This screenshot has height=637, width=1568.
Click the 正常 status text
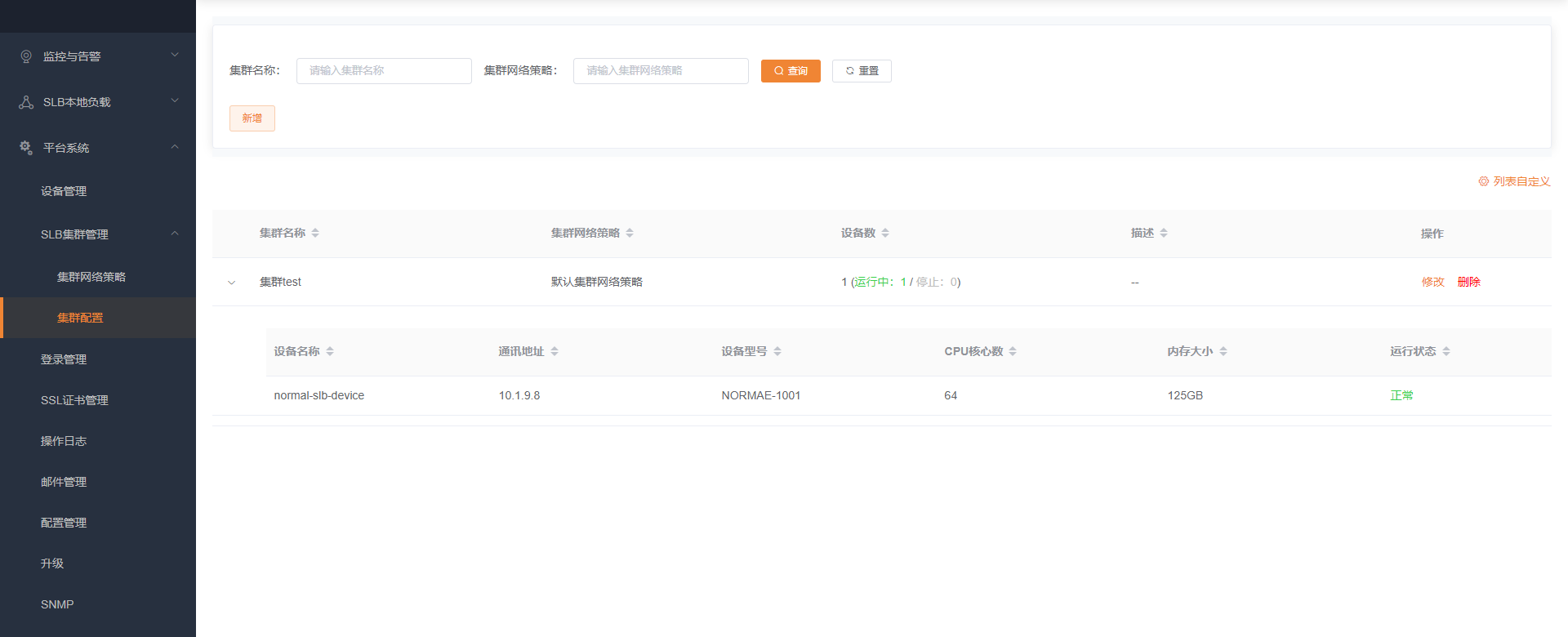click(x=1401, y=395)
